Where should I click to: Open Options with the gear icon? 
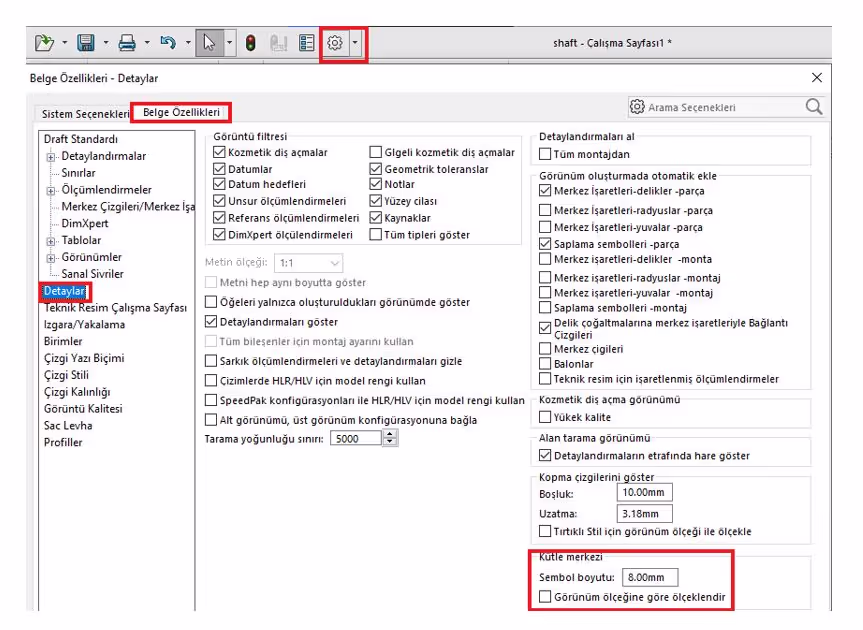(x=335, y=42)
